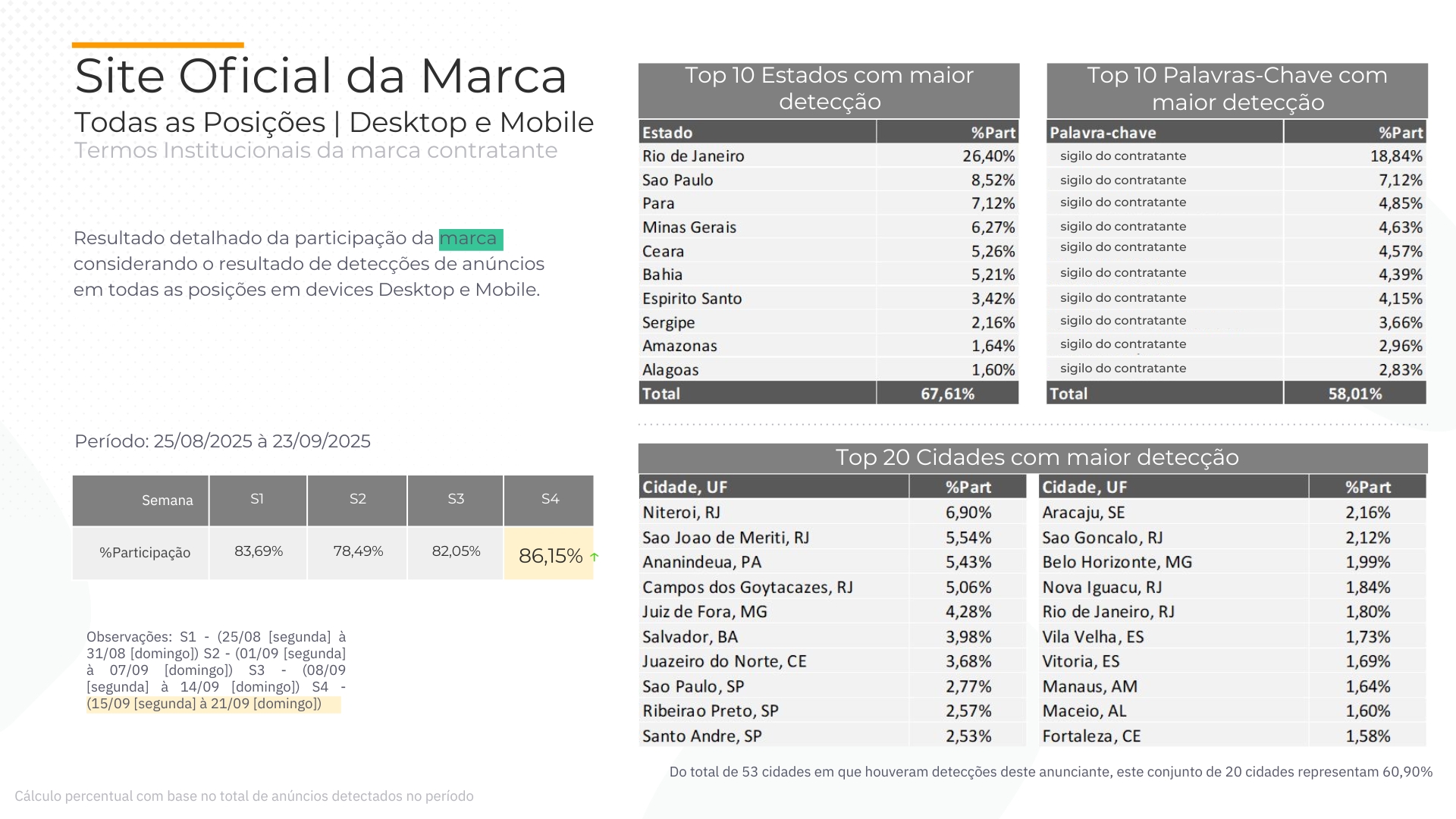Image resolution: width=1456 pixels, height=819 pixels.
Task: Click the "Período: 25/08/2025 à 23/09/2025" text
Action: [x=222, y=441]
